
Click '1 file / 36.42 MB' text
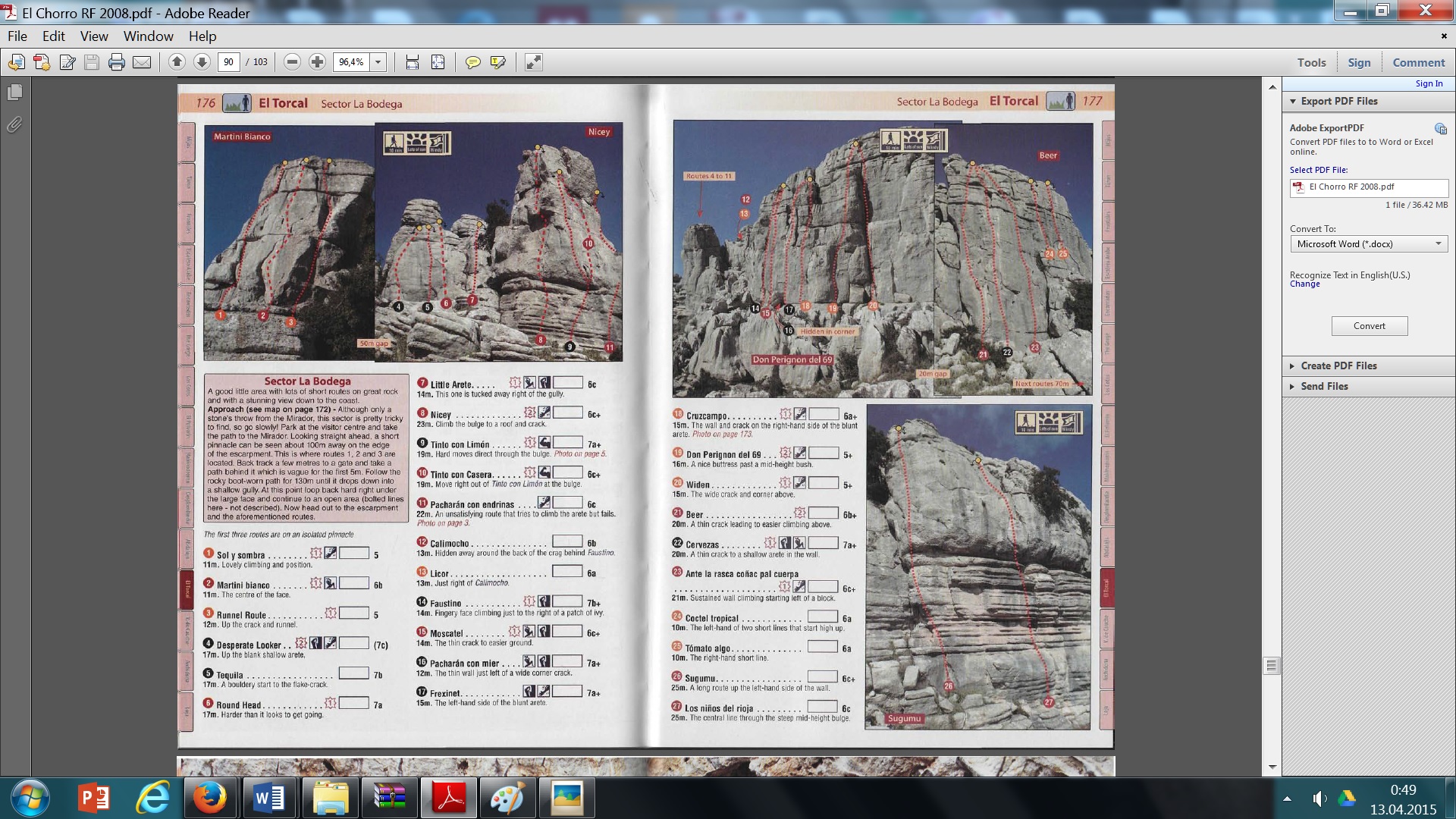[1416, 206]
